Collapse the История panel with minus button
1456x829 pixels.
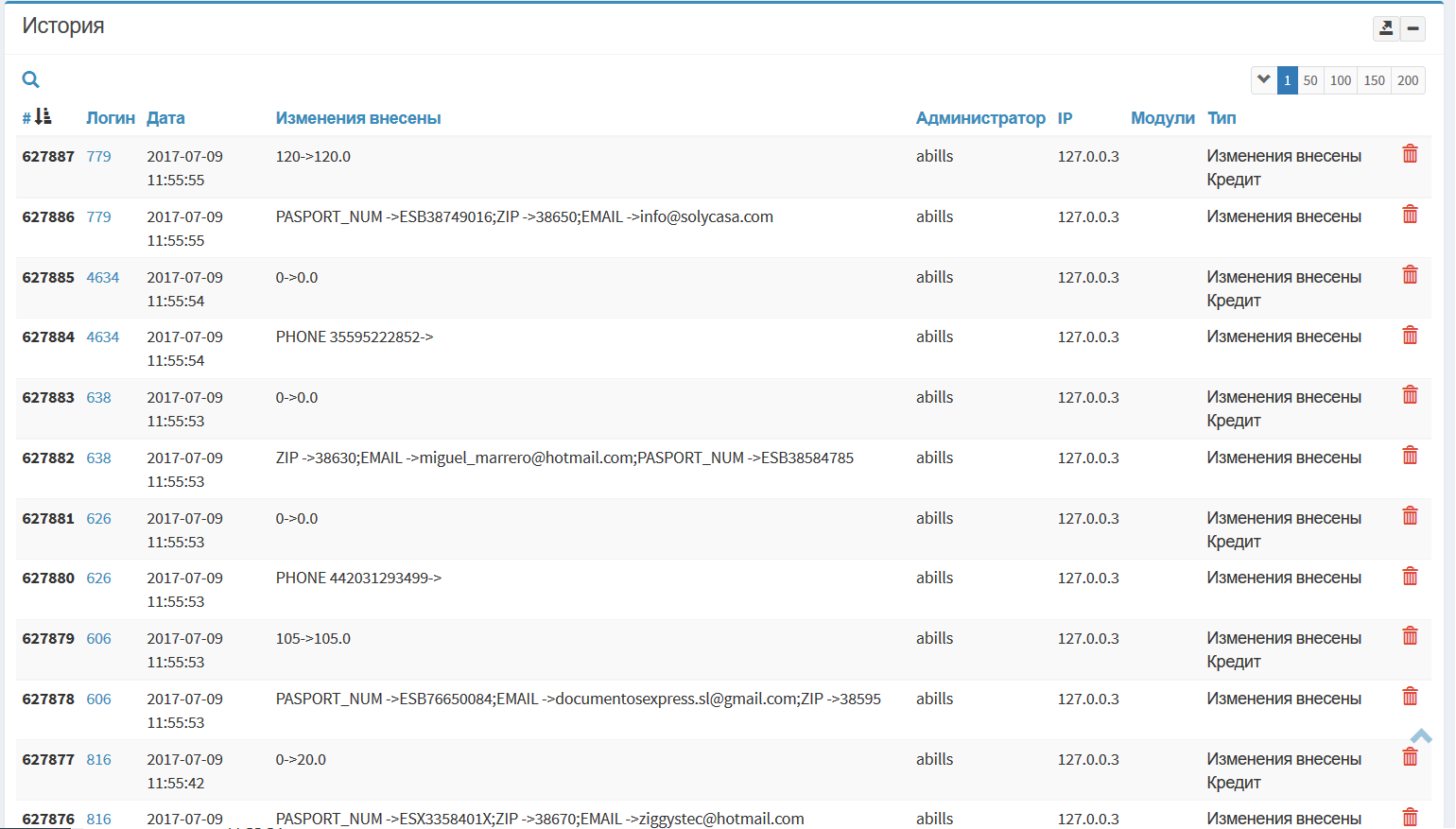pos(1413,28)
